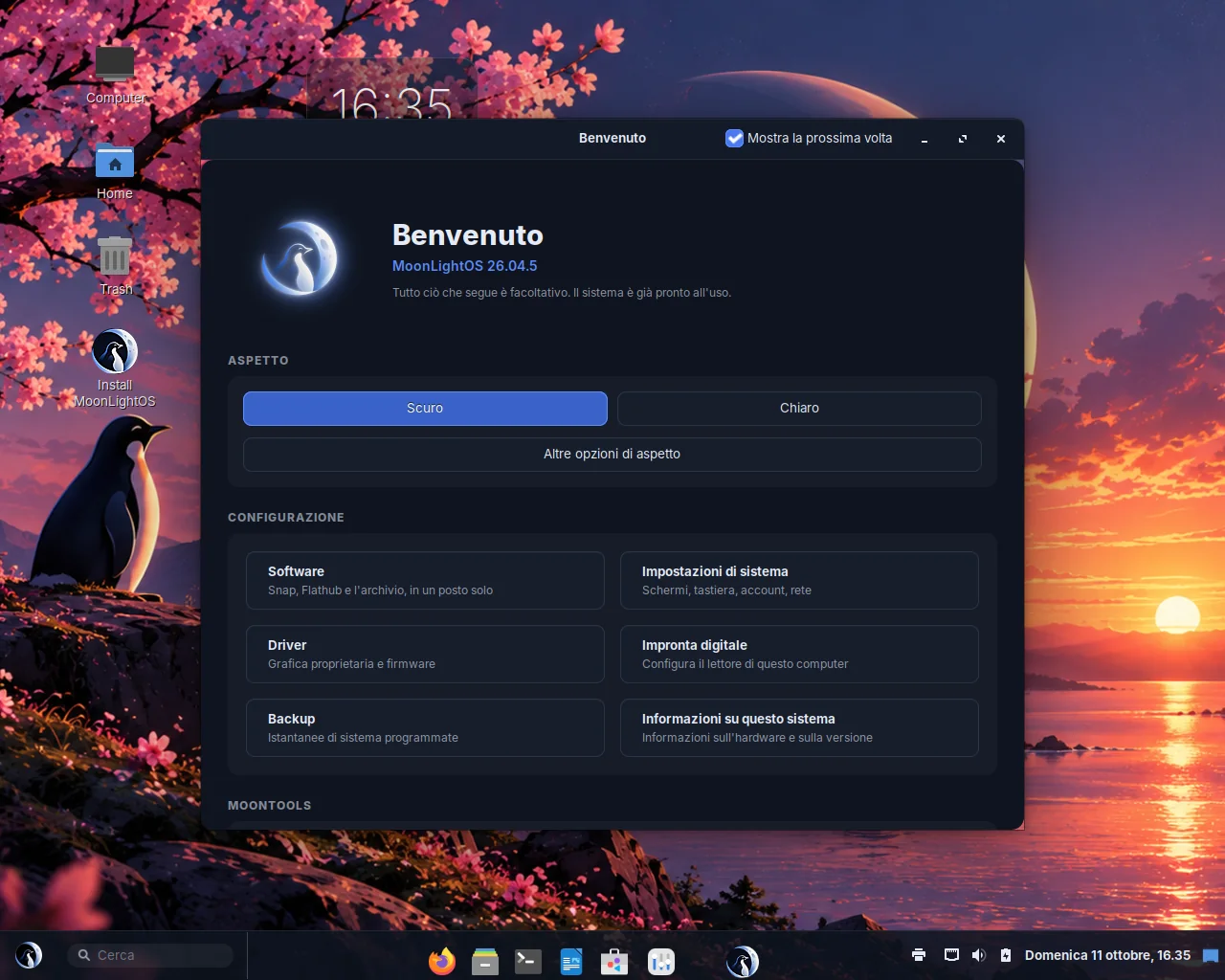Click the Benvenuto moon penguin logo
This screenshot has height=980, width=1225.
coord(300,258)
